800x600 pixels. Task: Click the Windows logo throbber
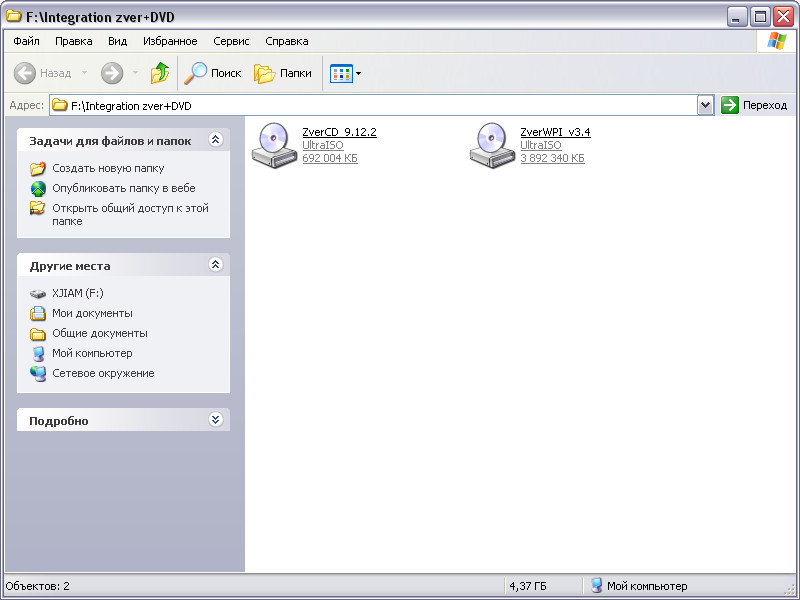pyautogui.click(x=776, y=41)
